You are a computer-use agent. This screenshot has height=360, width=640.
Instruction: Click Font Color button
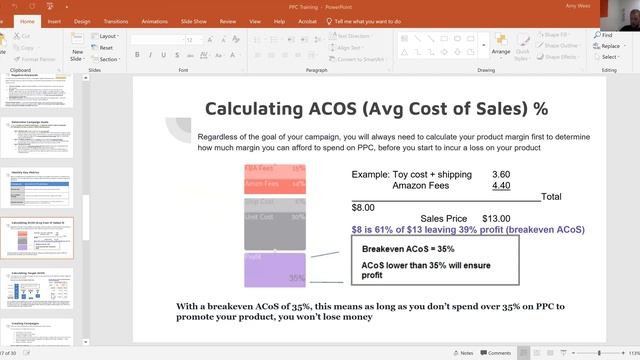point(233,55)
